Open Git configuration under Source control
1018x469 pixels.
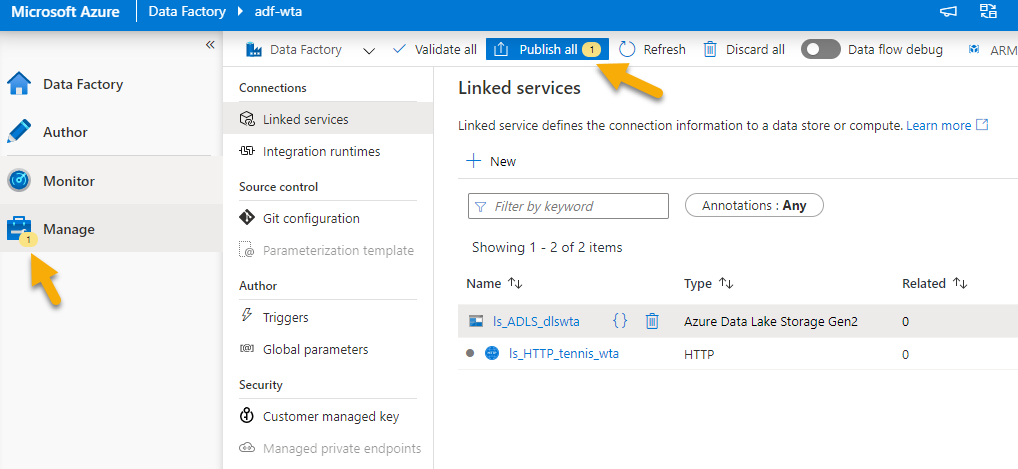pos(310,218)
